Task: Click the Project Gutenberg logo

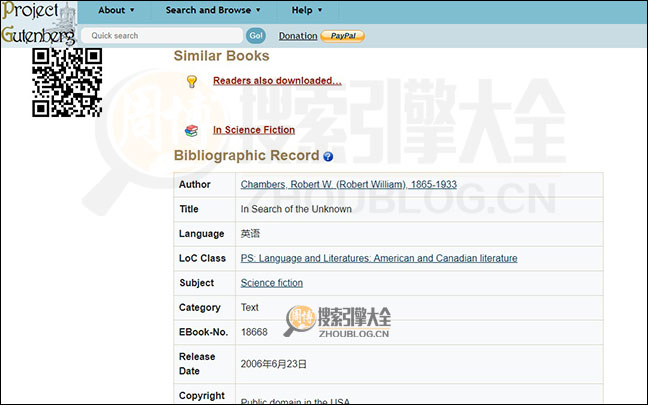Action: tap(38, 22)
